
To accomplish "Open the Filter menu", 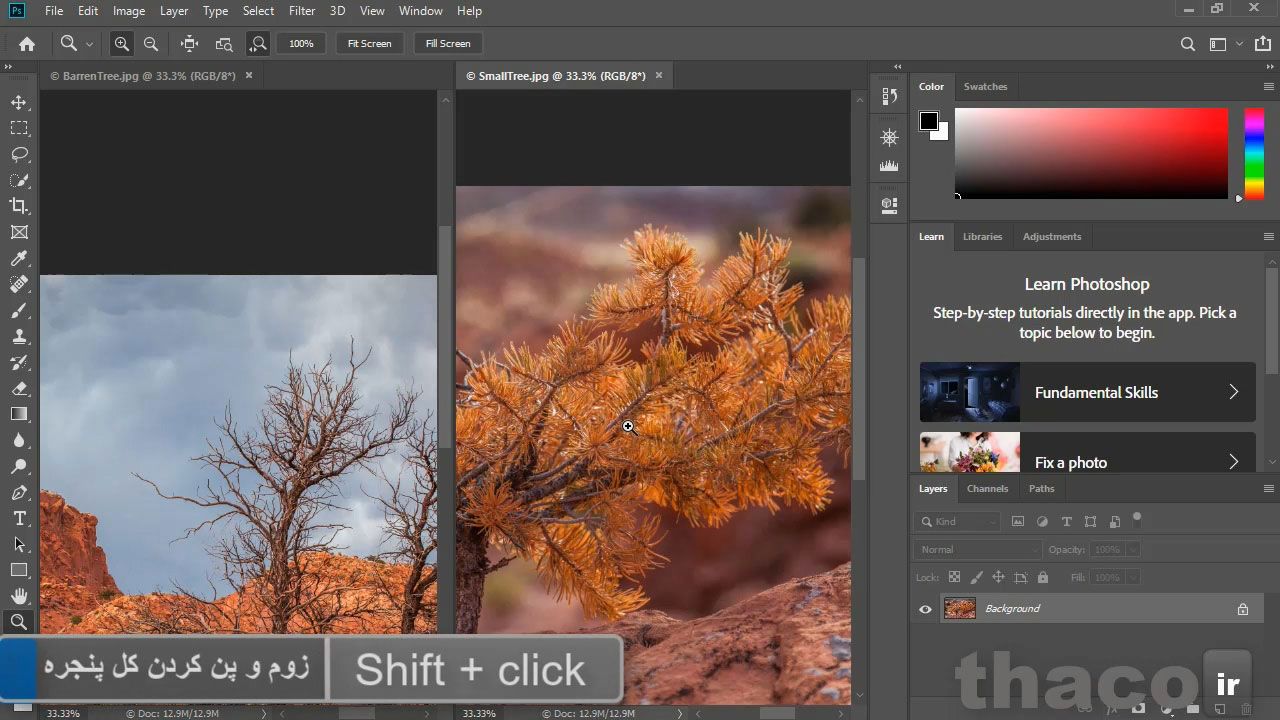I will click(302, 10).
